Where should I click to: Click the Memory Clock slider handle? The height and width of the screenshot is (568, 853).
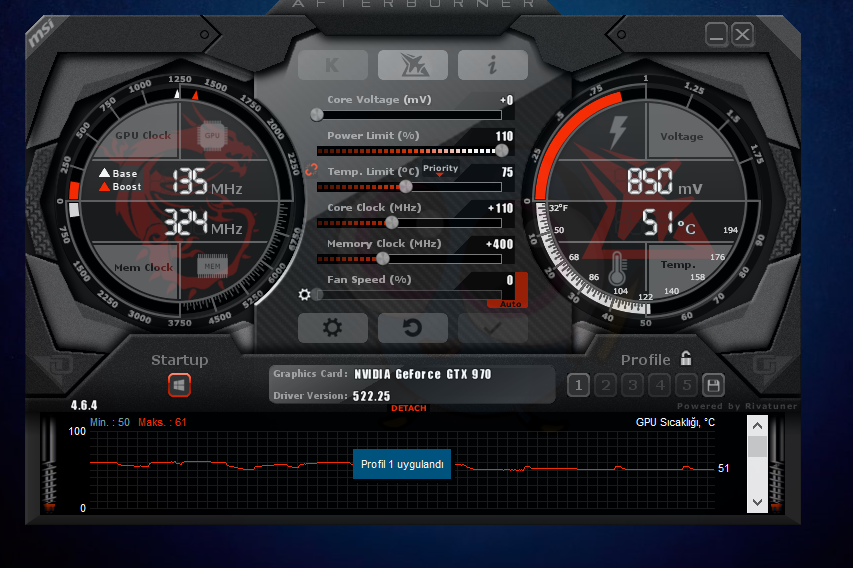click(383, 258)
